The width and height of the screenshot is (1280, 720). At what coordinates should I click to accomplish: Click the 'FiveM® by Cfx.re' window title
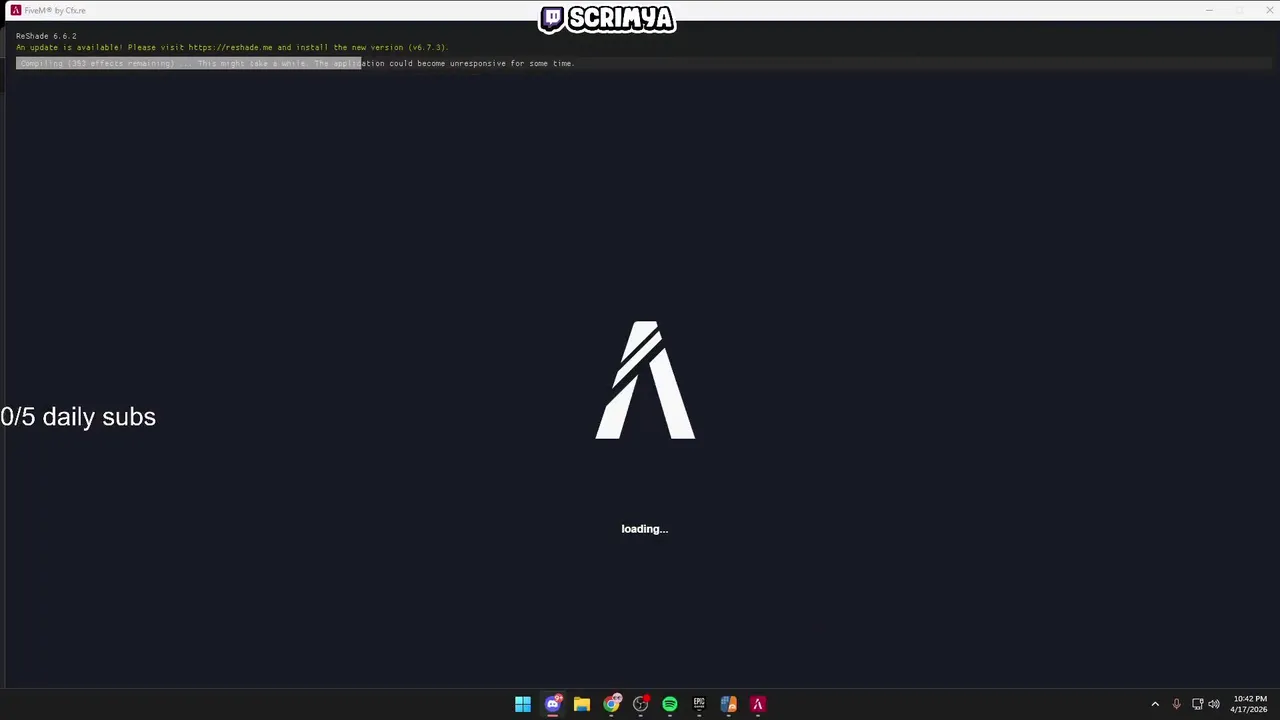[55, 10]
